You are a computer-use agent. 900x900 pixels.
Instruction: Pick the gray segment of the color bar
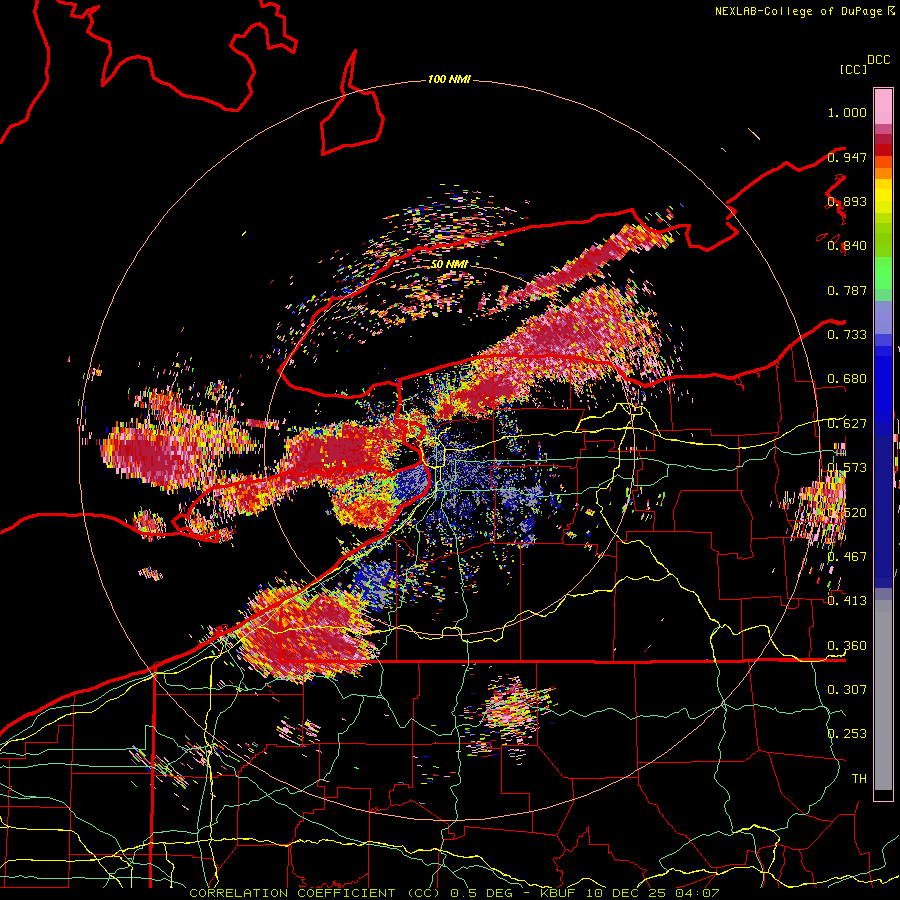pyautogui.click(x=883, y=695)
